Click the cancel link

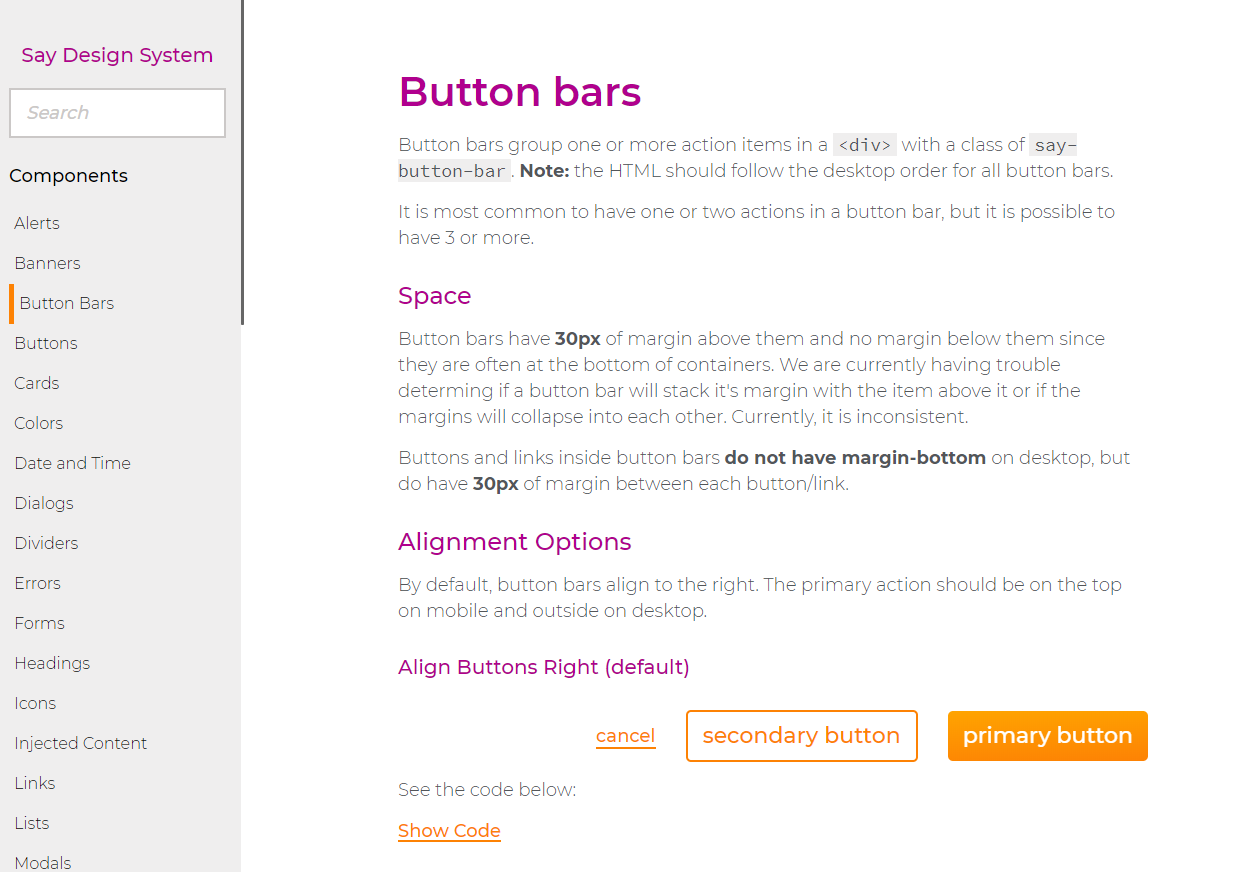tap(625, 736)
